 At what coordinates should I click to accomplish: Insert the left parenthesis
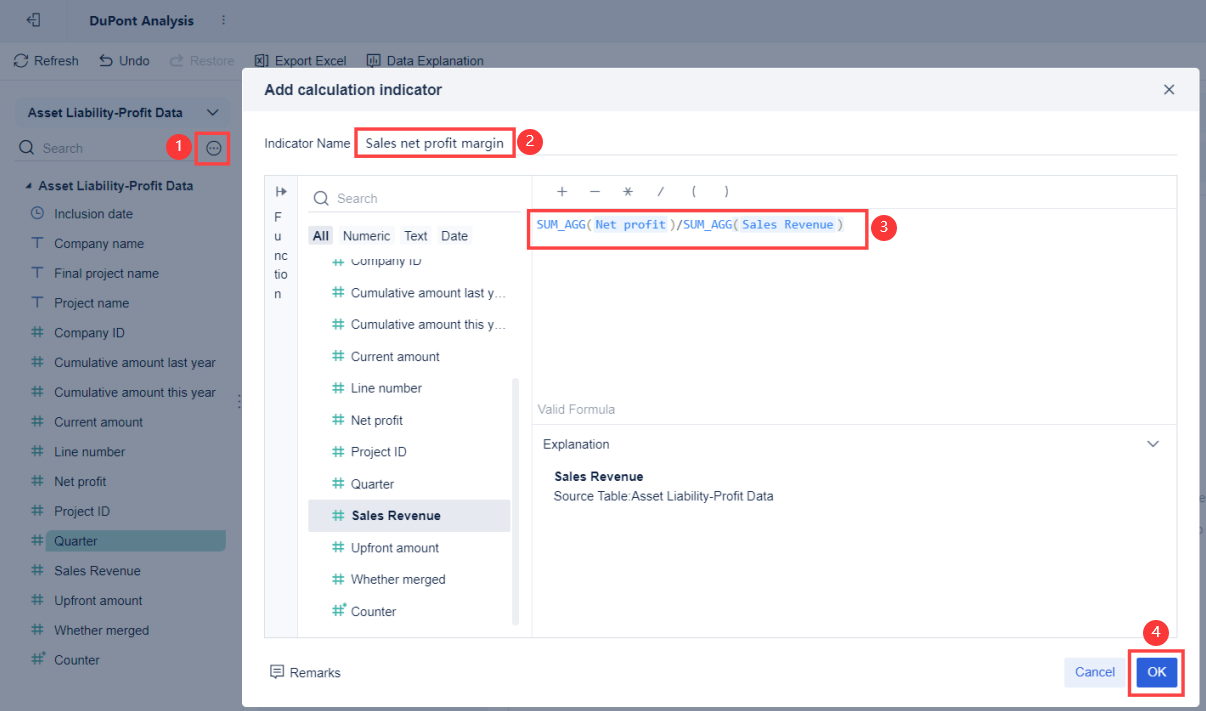pyautogui.click(x=693, y=191)
